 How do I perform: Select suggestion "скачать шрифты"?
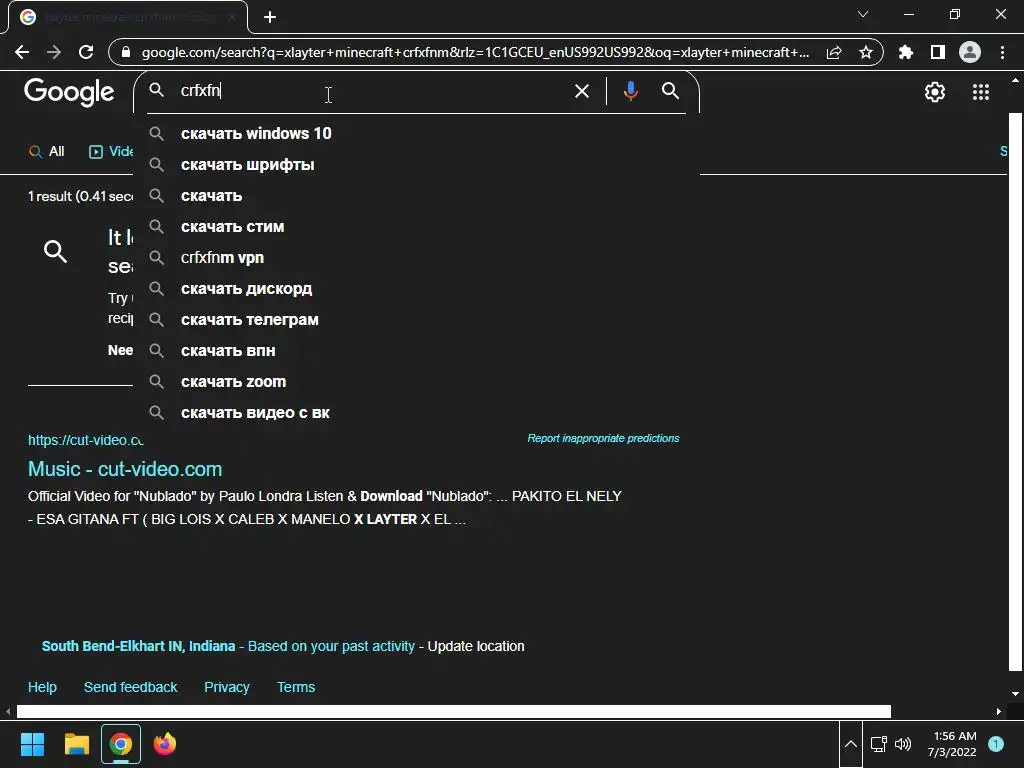tap(416, 165)
